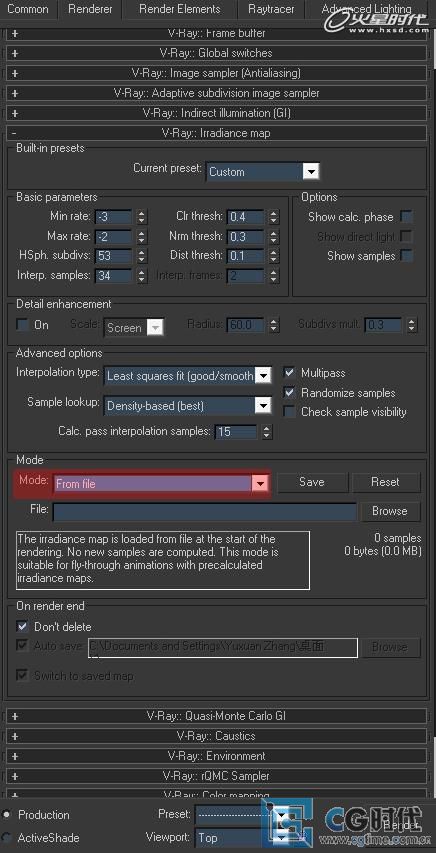Click the File path input field
Image resolution: width=436 pixels, height=853 pixels.
coord(205,512)
